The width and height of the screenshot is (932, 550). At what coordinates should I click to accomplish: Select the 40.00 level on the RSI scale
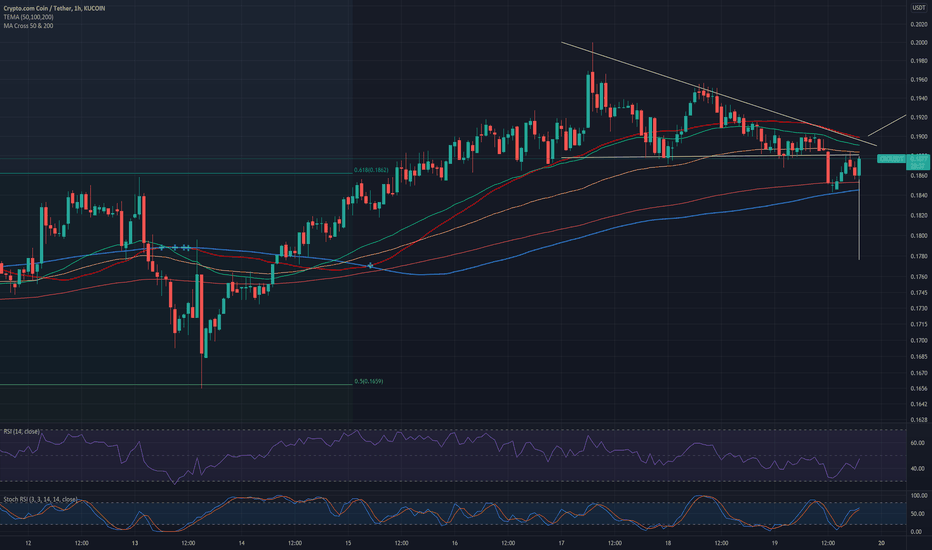coord(918,469)
